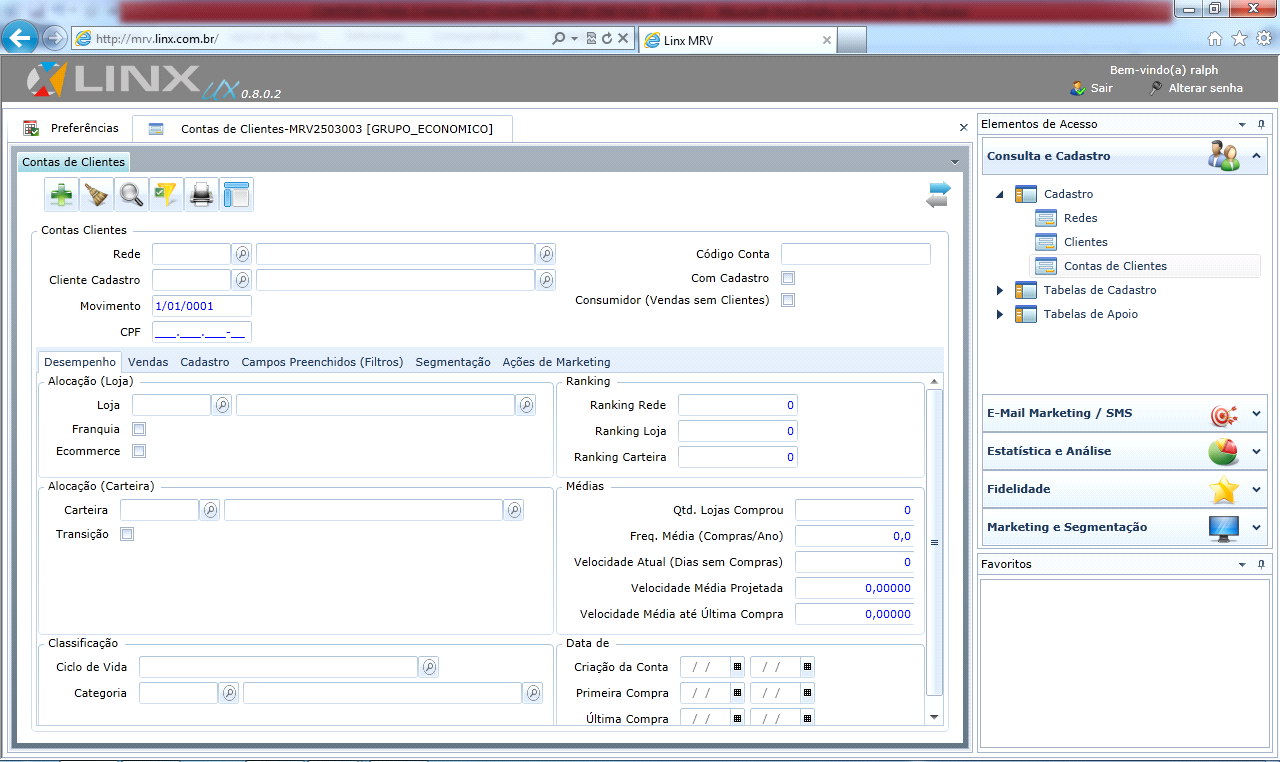The height and width of the screenshot is (762, 1280).
Task: Open the Elementos de Acesso dropdown arrow
Action: [x=1244, y=125]
